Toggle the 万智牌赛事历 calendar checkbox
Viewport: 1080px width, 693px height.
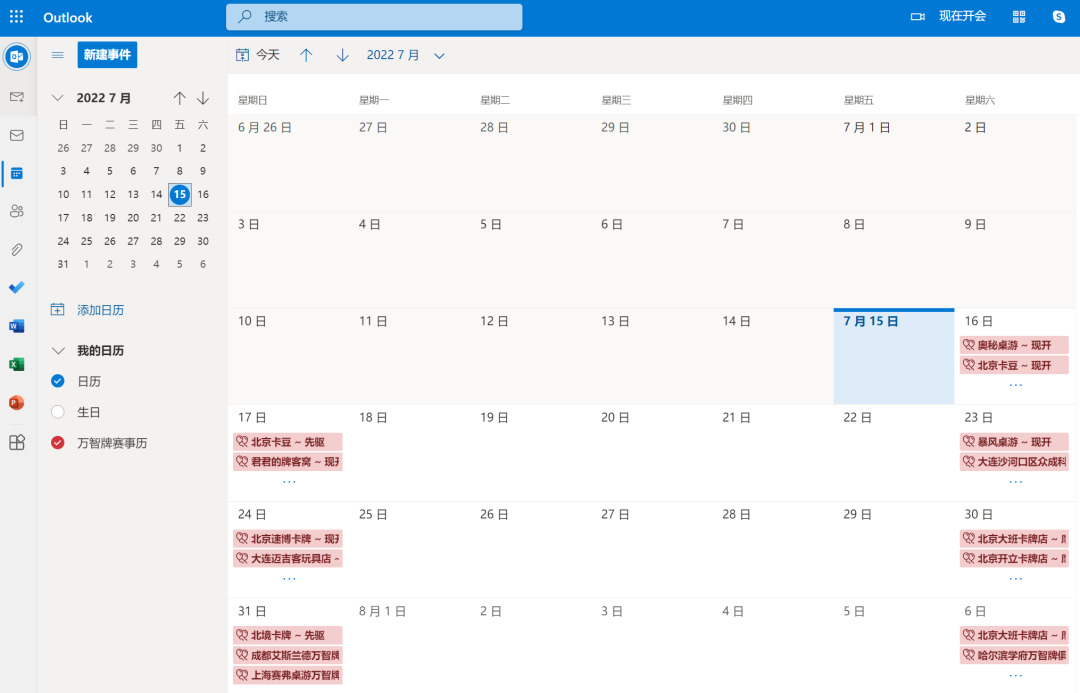[x=58, y=443]
